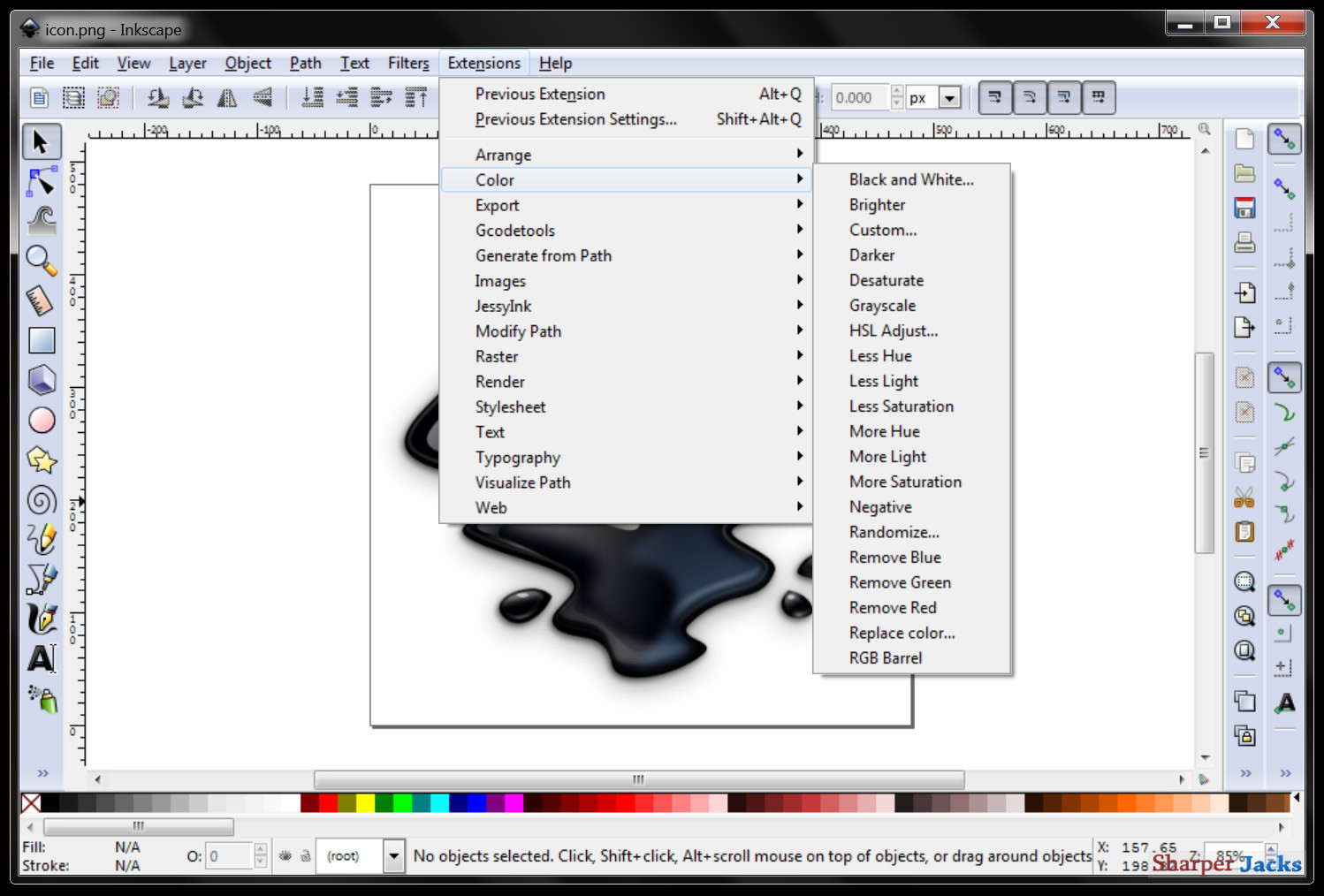Flip selected objects horizontally
Screen dimensions: 1324x896
[227, 97]
